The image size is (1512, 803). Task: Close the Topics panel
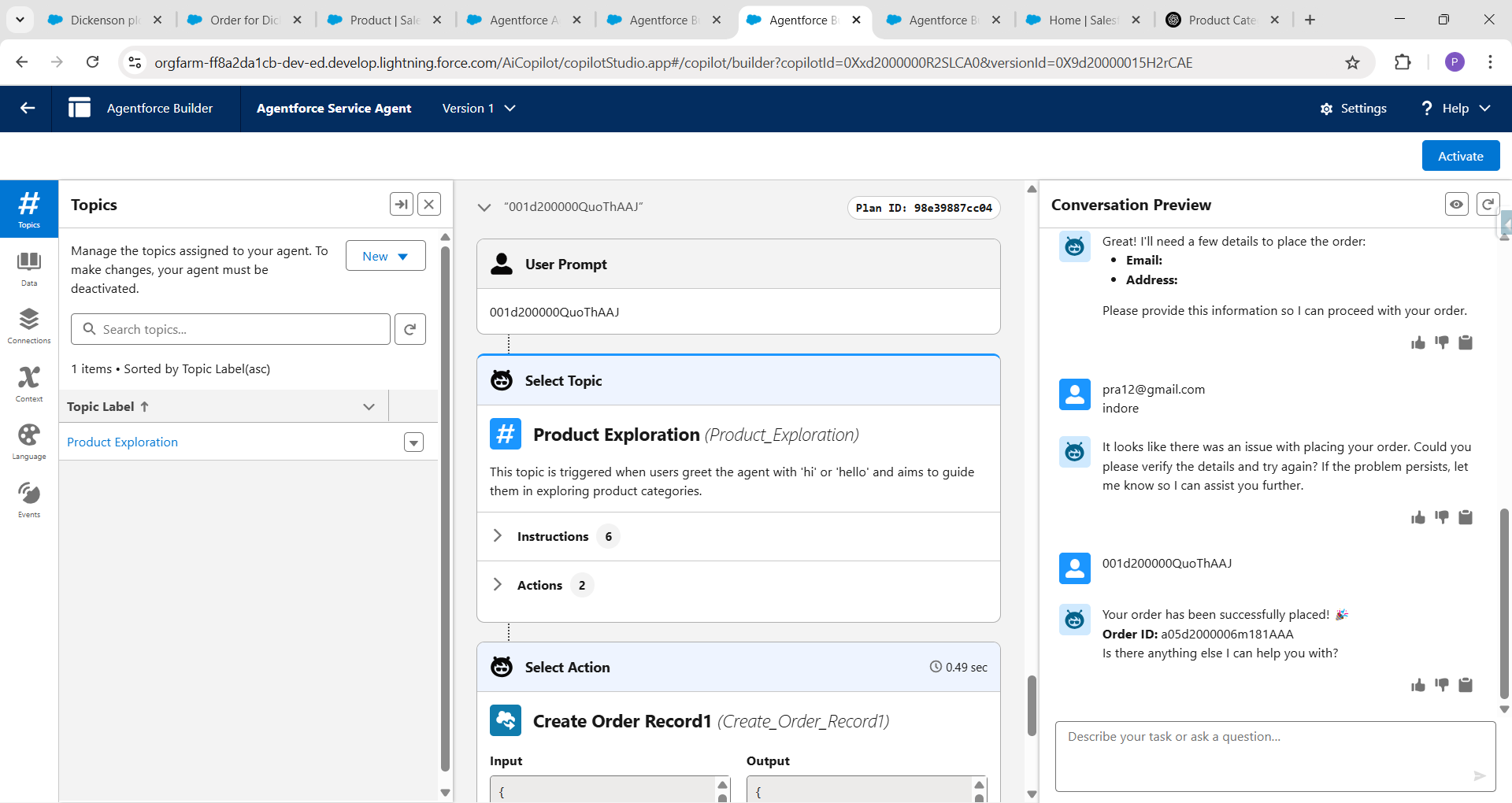tap(428, 205)
